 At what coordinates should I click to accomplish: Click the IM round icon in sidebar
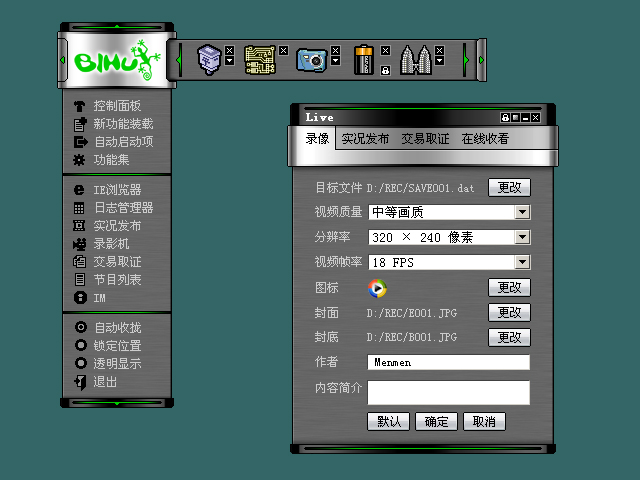(x=80, y=298)
